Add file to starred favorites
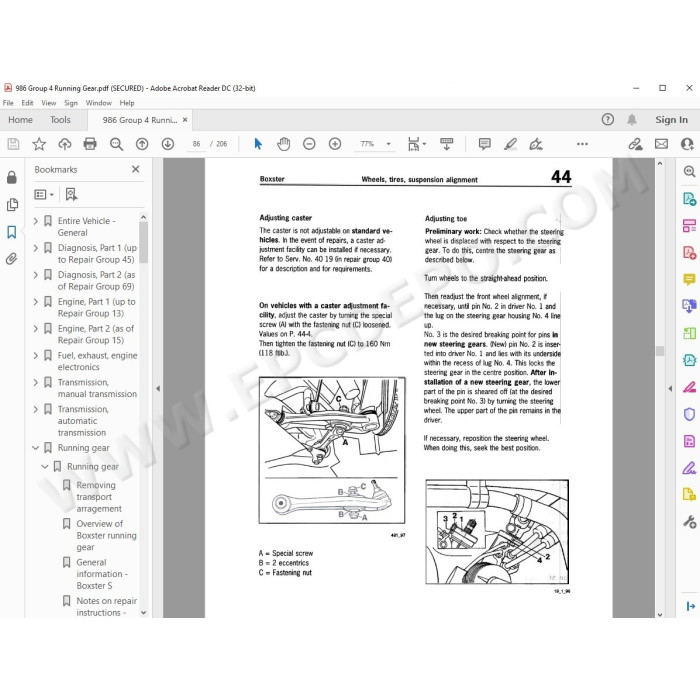The image size is (700, 700). click(39, 144)
